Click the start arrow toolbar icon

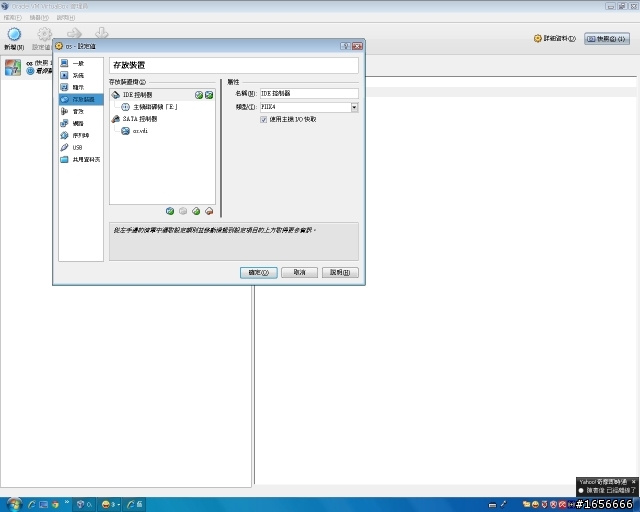(x=74, y=33)
